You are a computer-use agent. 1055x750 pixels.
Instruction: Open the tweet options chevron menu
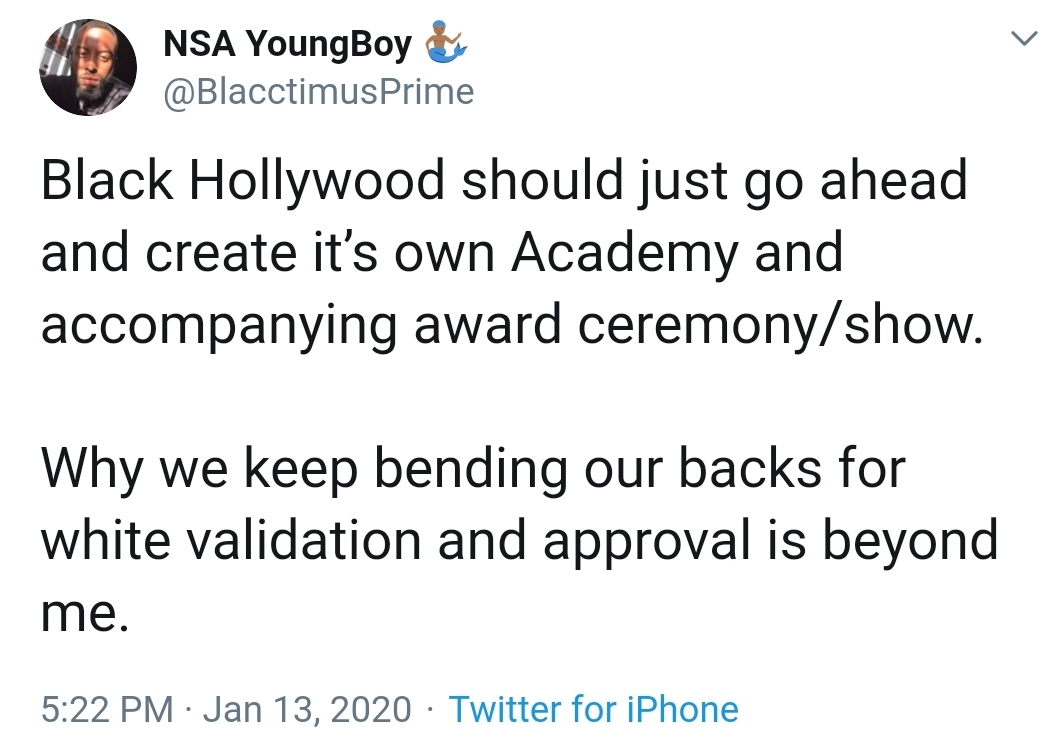click(x=1024, y=39)
